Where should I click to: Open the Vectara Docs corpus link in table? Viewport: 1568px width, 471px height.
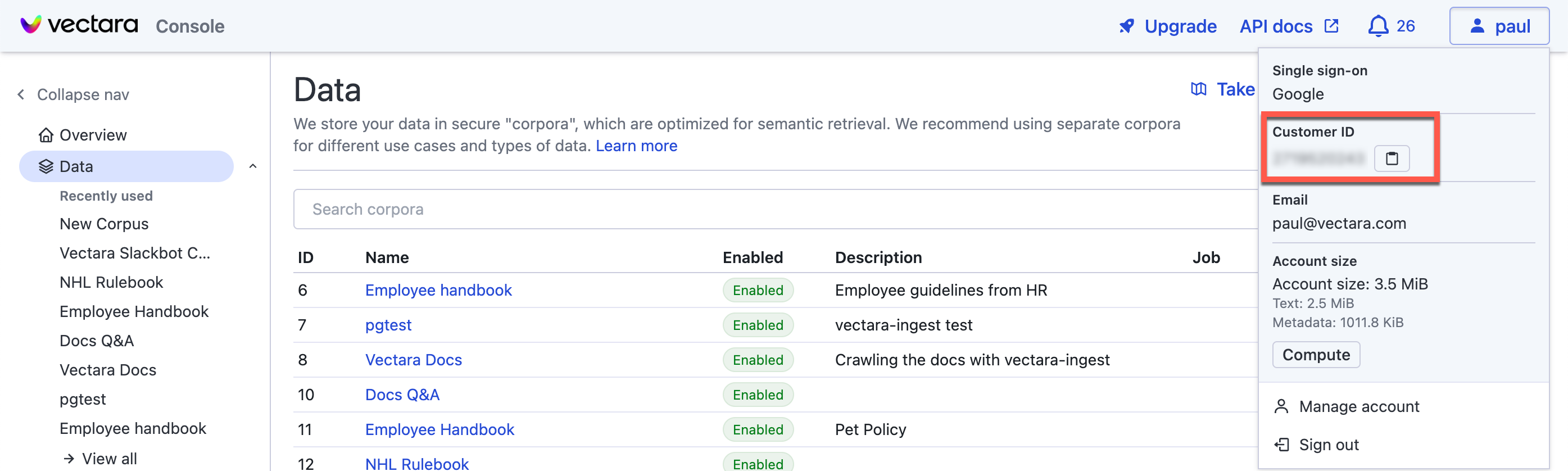coord(413,360)
